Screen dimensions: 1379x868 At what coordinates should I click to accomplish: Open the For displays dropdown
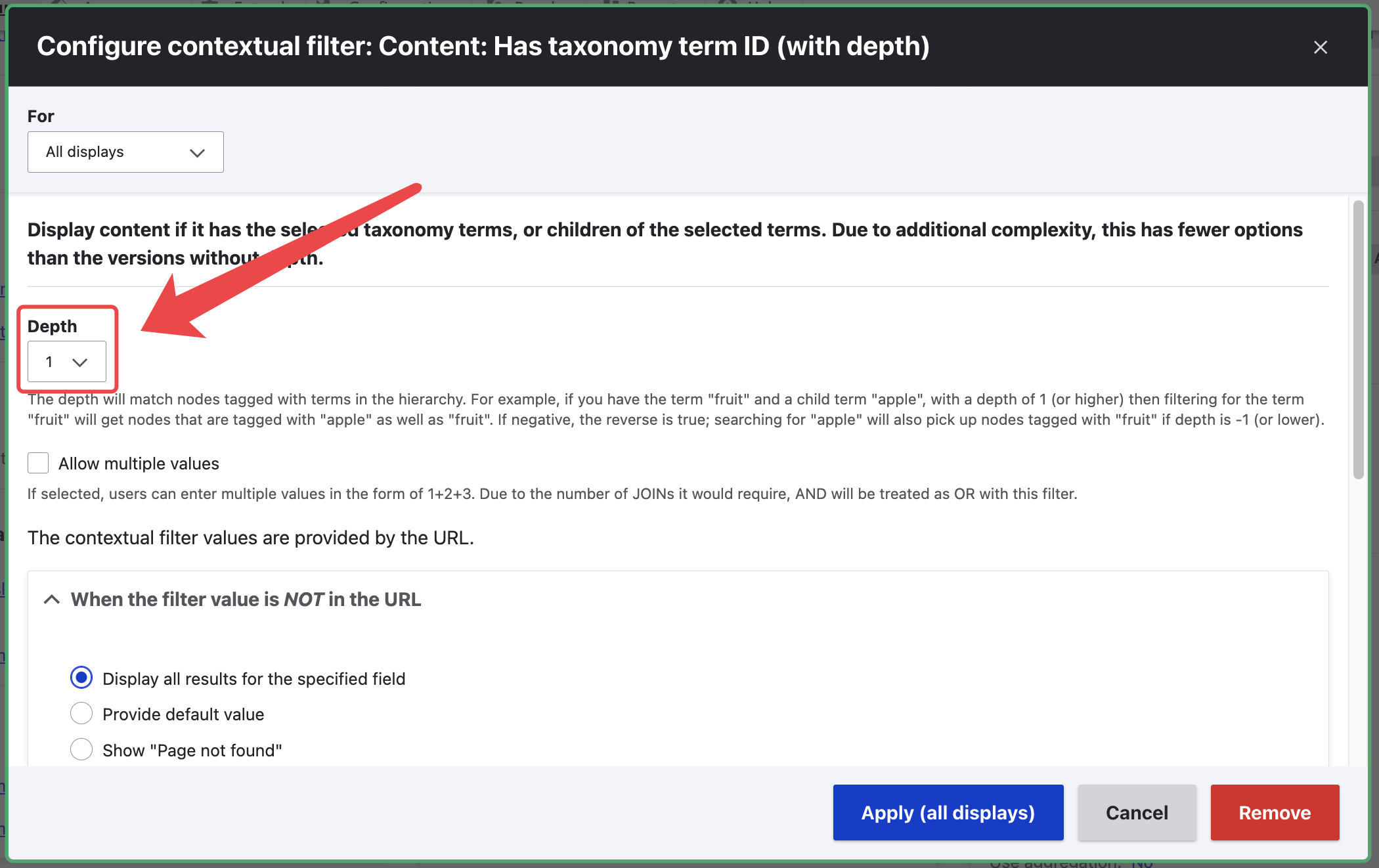[x=125, y=152]
